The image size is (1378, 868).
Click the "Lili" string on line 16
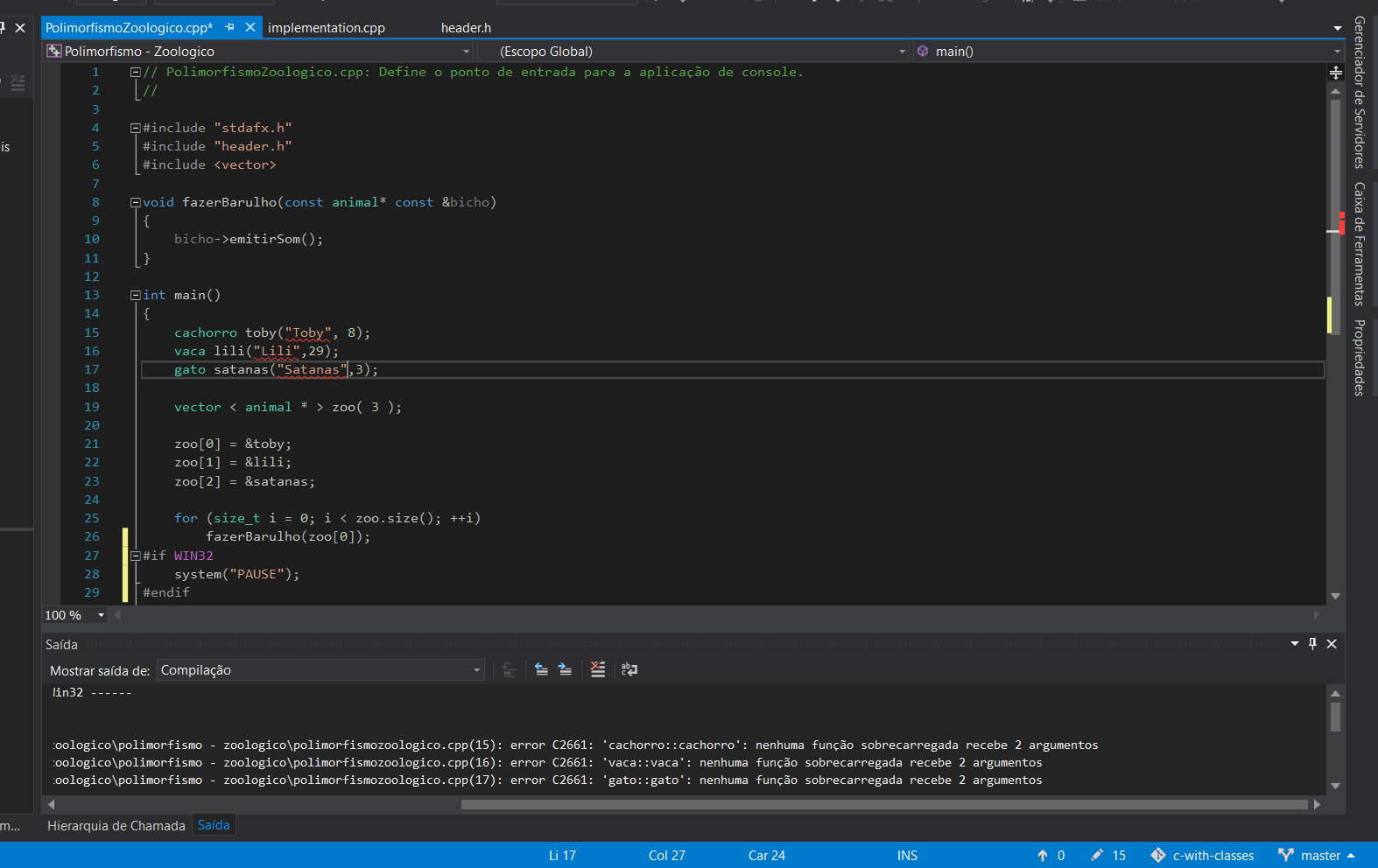(x=277, y=351)
